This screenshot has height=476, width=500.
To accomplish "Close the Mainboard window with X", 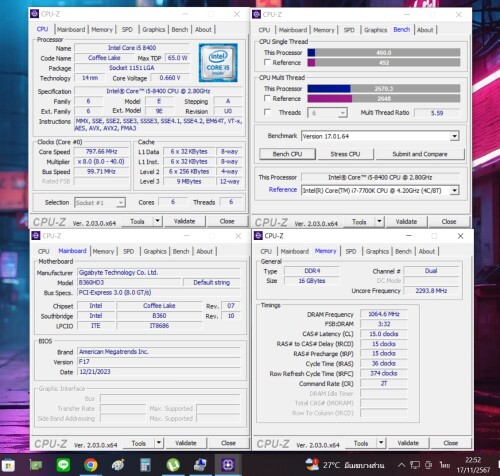I will pyautogui.click(x=238, y=236).
